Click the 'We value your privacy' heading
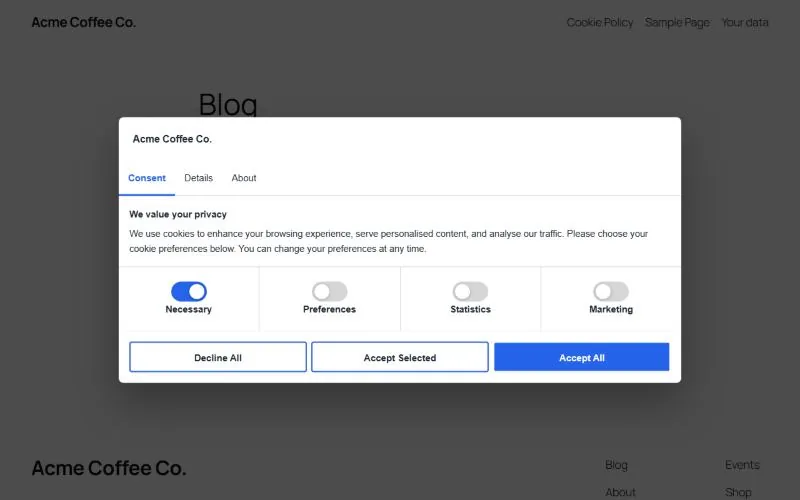Image resolution: width=800 pixels, height=500 pixels. tap(178, 214)
